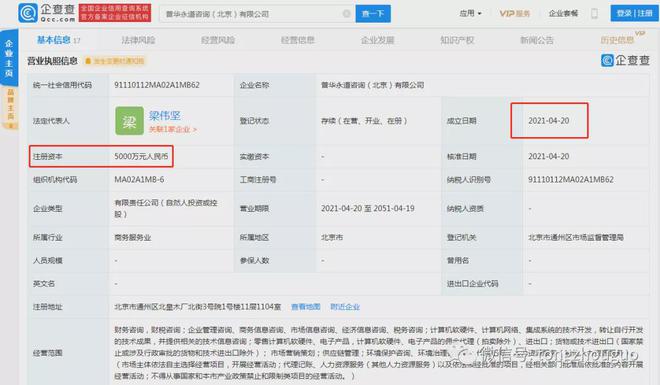Select the 有限责任公司 enterprise type text

(x=166, y=208)
